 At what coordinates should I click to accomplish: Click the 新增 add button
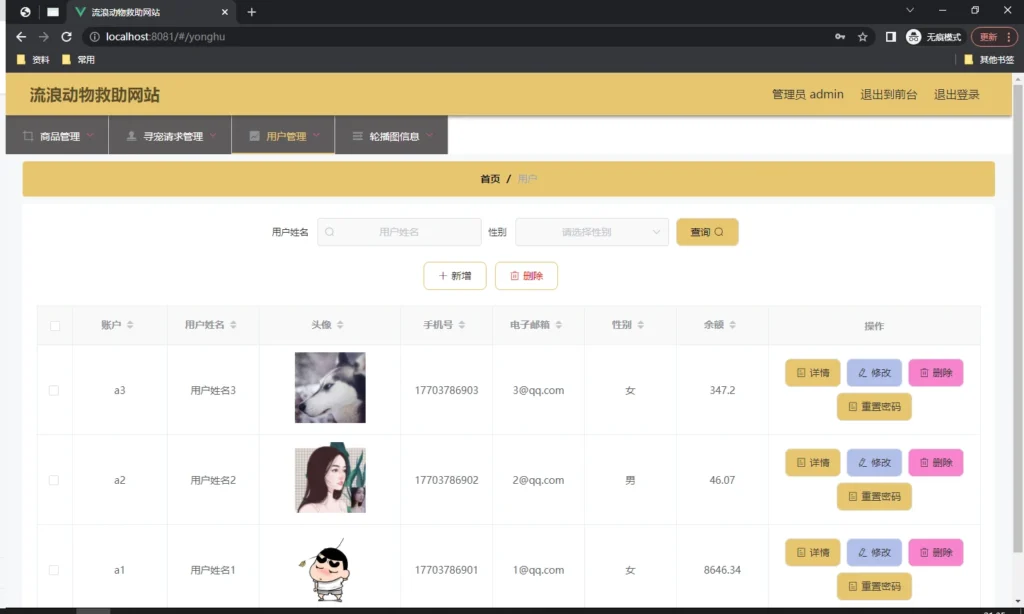pos(455,276)
